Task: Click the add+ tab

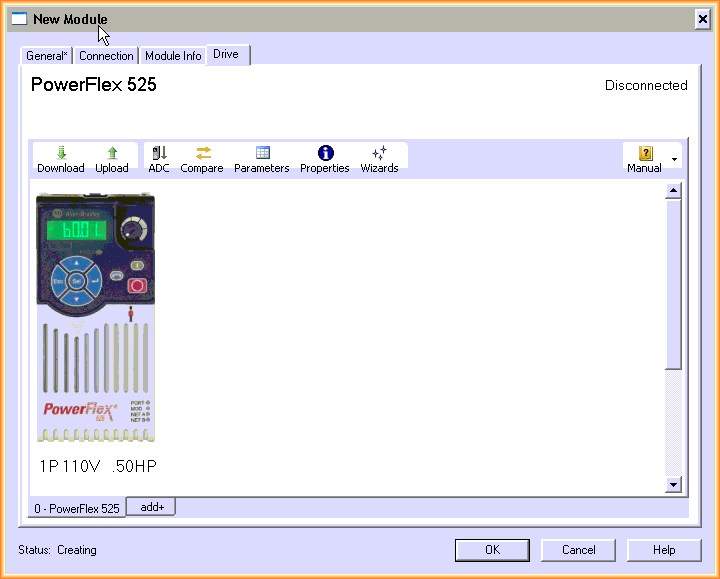Action: [x=152, y=507]
